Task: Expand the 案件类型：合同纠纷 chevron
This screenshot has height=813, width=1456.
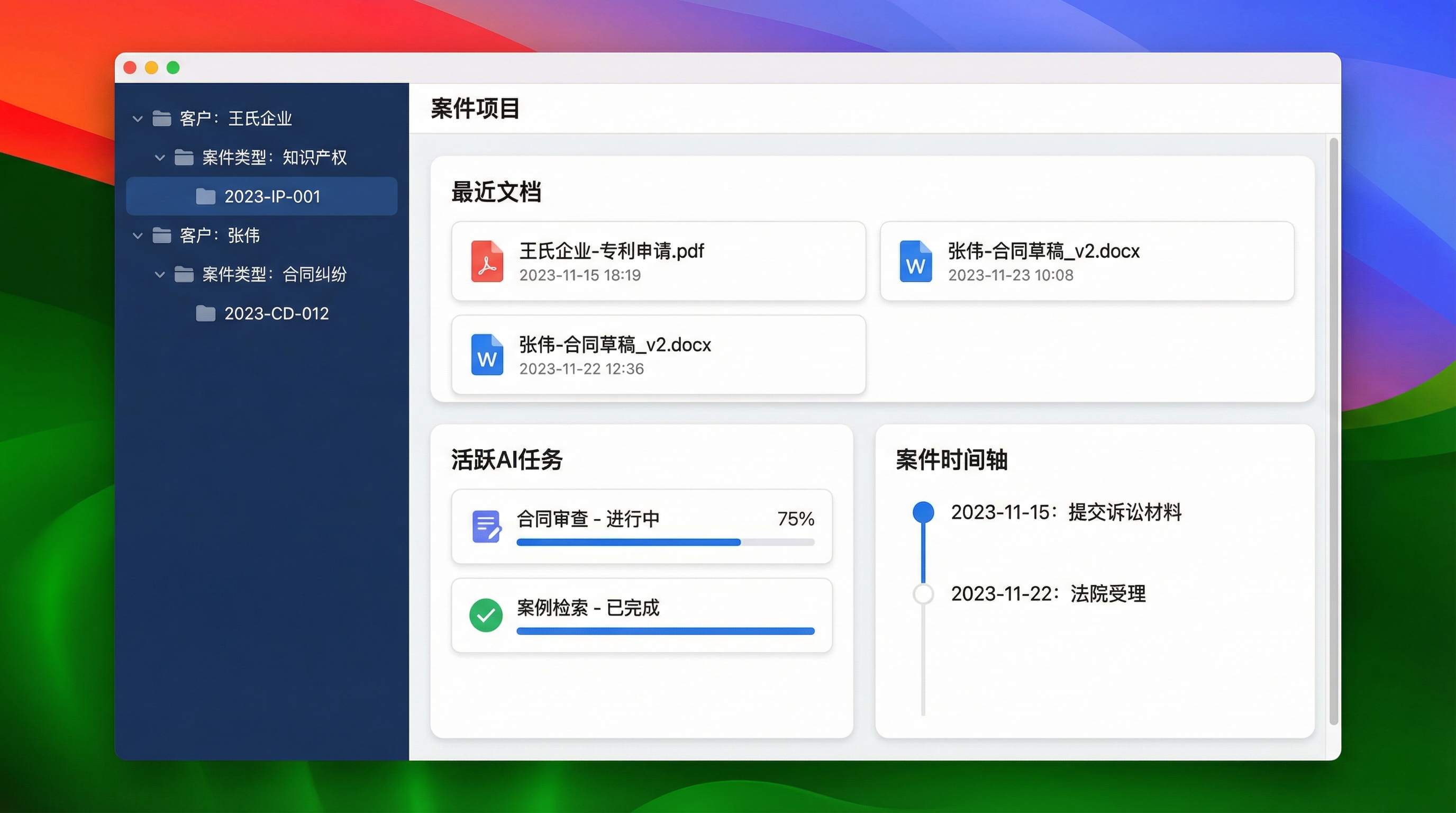Action: coord(159,274)
